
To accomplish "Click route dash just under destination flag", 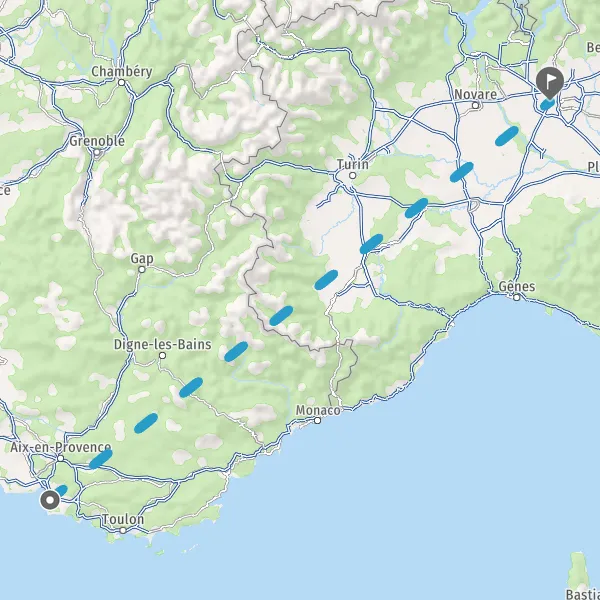I will pyautogui.click(x=548, y=104).
